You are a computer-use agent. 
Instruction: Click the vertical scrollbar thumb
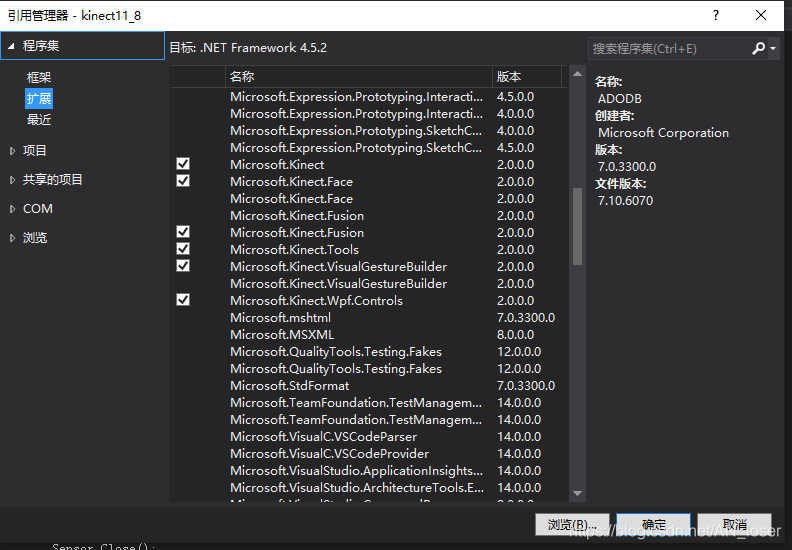(x=577, y=226)
